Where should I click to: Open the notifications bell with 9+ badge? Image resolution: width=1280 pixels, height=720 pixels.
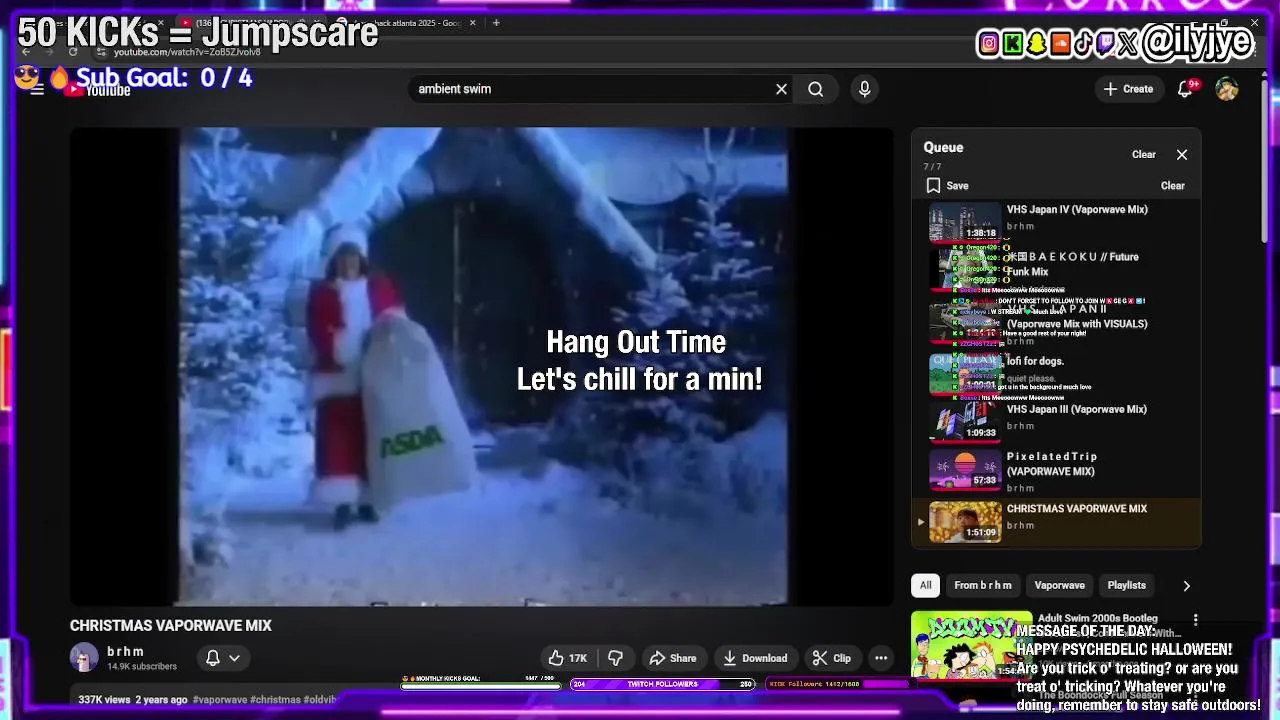1186,89
